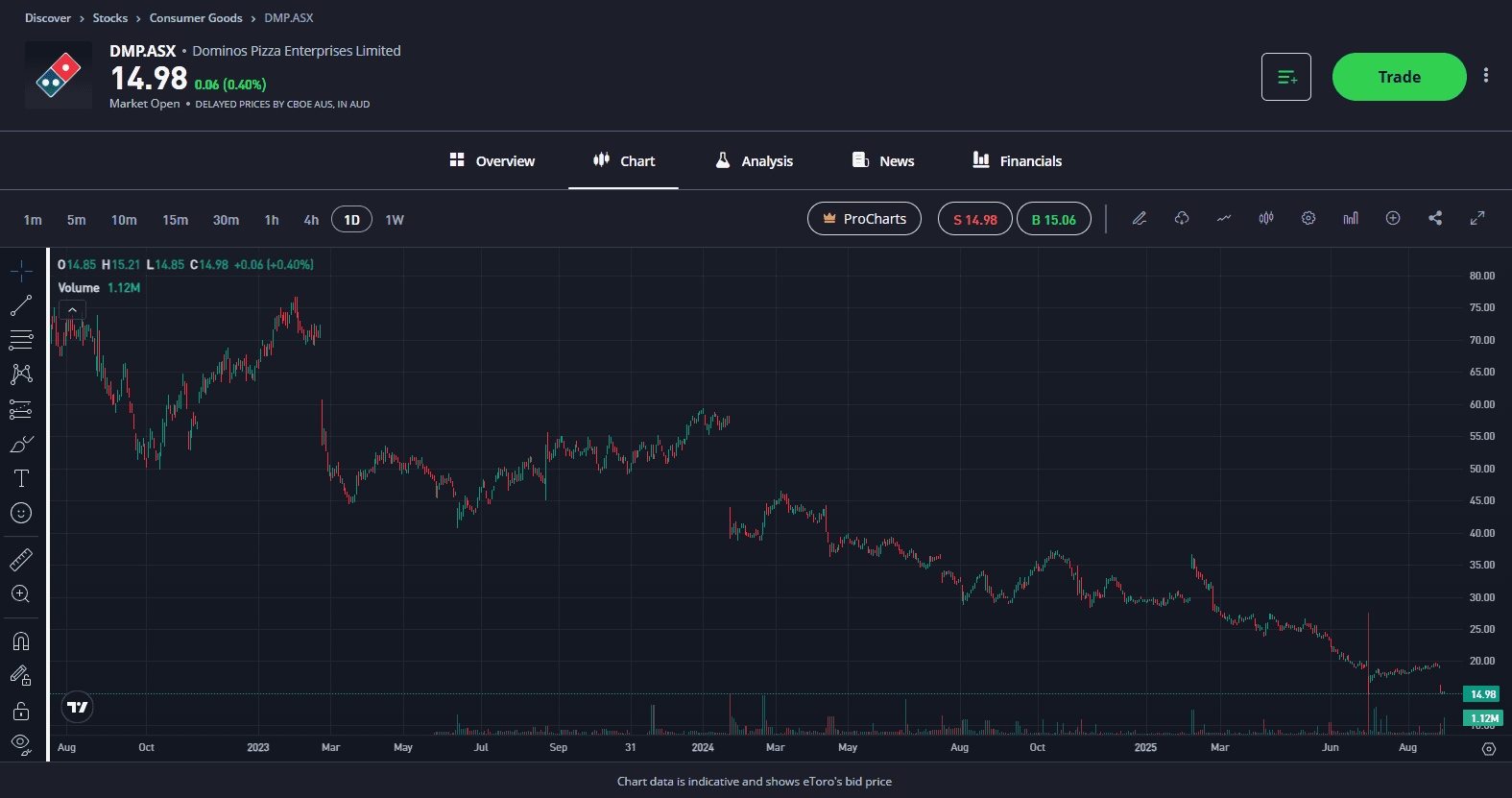Open the indicators bar chart icon
This screenshot has height=798, width=1512.
point(1351,219)
